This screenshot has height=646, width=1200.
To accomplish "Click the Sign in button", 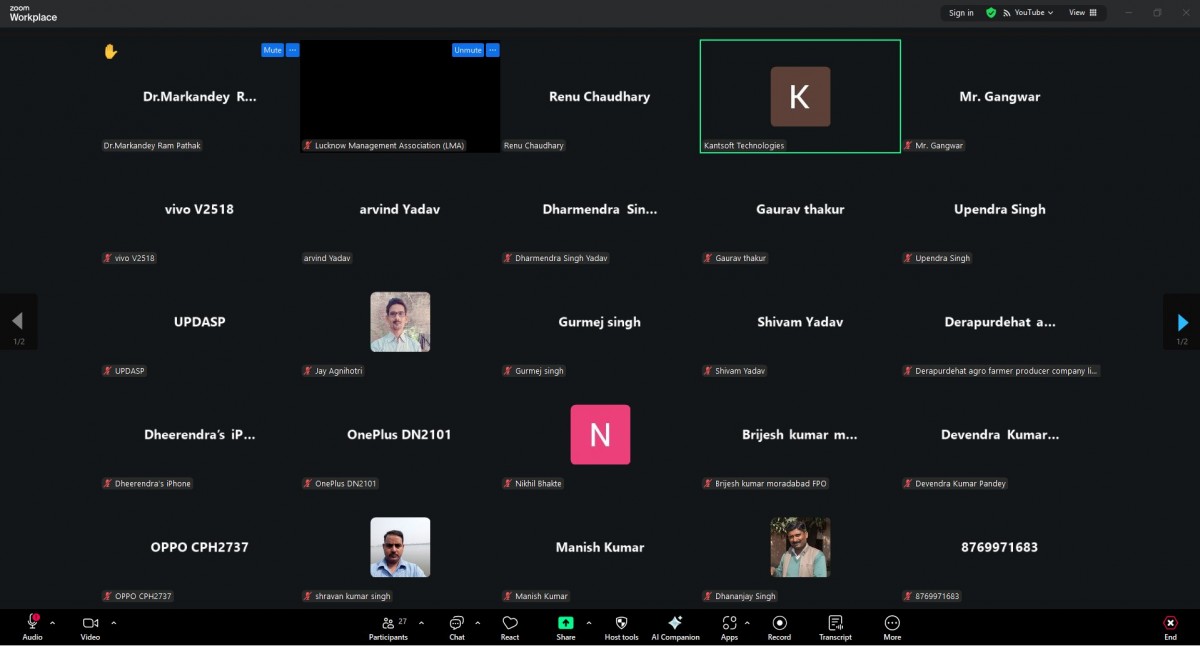I will point(961,13).
